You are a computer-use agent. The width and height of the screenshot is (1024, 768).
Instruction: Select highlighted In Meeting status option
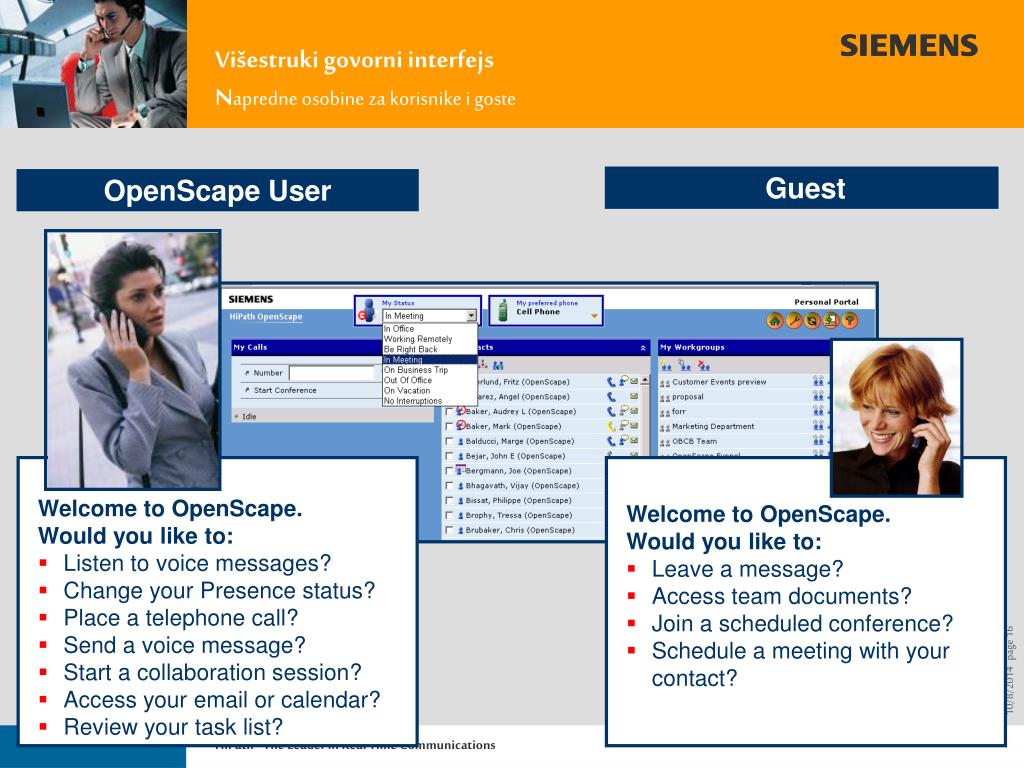[x=430, y=360]
